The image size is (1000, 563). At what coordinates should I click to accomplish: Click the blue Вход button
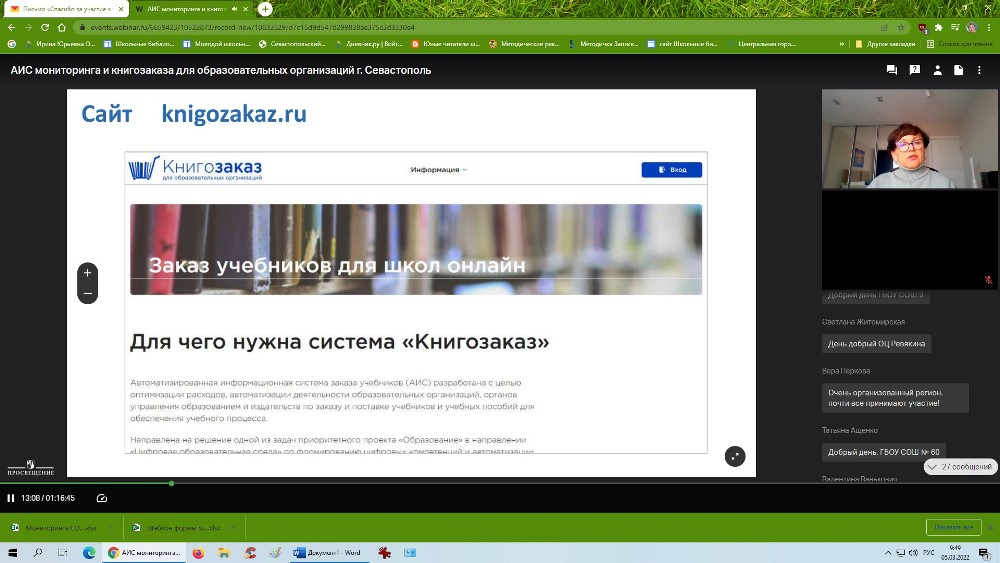pos(671,170)
